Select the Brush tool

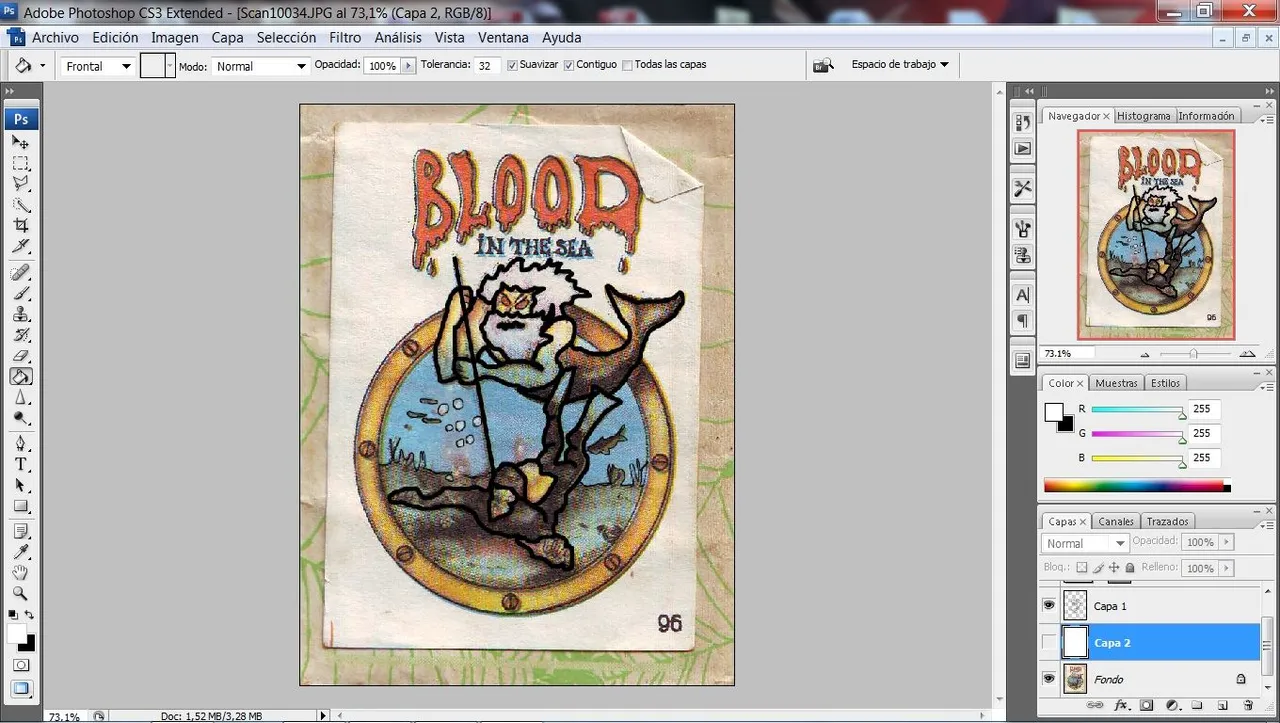(x=21, y=293)
